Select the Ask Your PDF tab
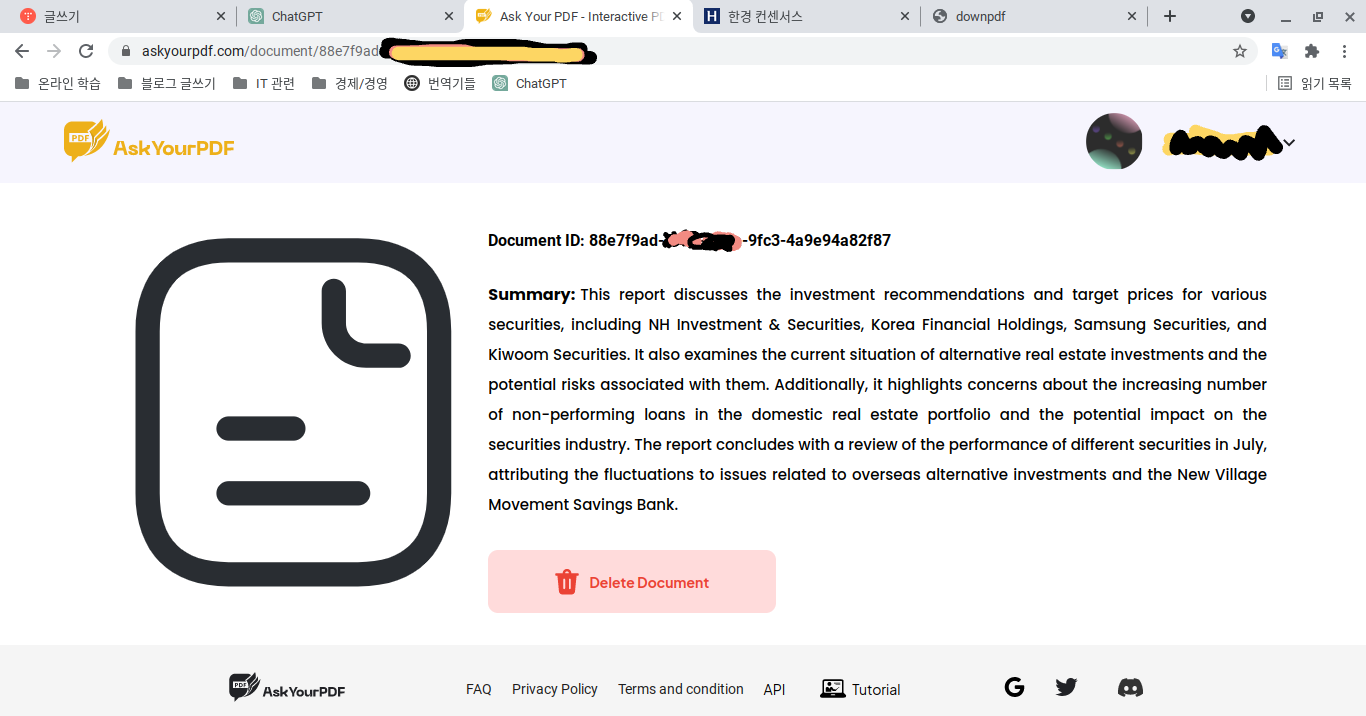Viewport: 1366px width, 716px height. 578,16
